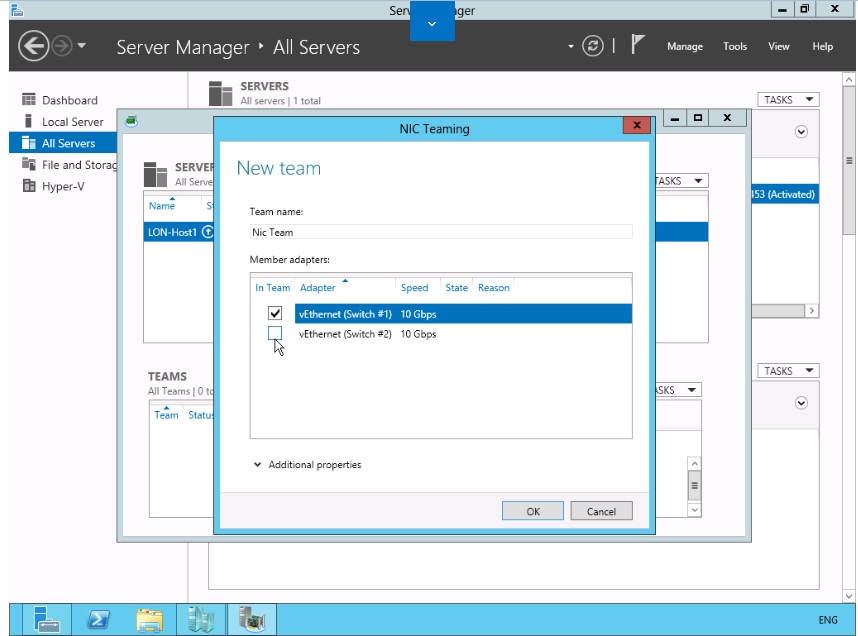
Task: Open TASKS dropdown in NIC Teaming servers
Action: coord(680,181)
